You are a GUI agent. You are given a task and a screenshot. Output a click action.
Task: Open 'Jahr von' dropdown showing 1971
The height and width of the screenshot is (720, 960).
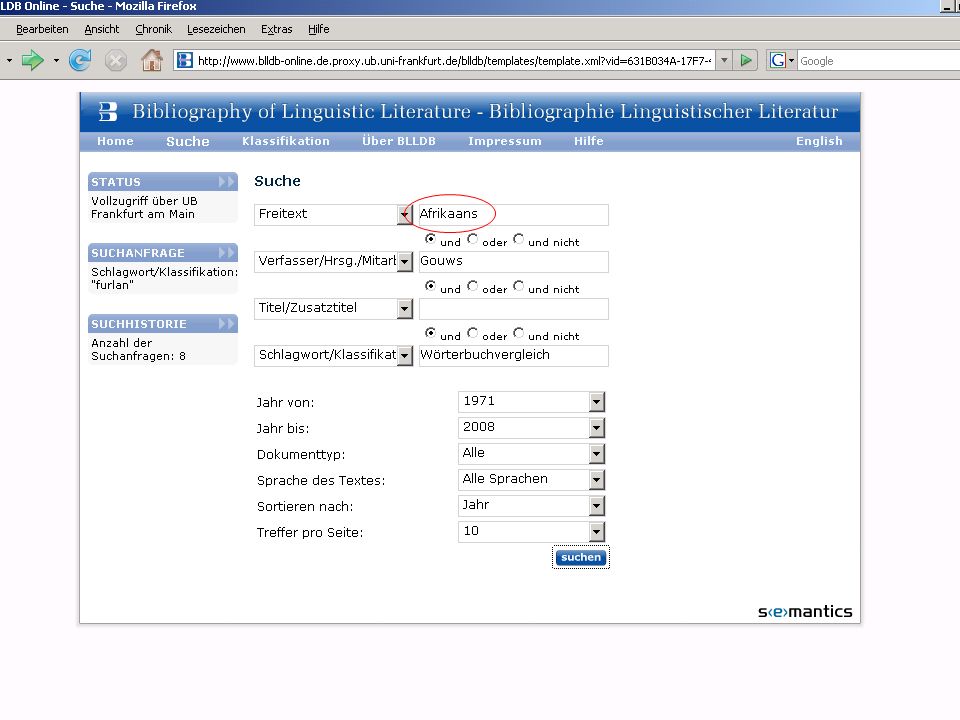click(596, 402)
